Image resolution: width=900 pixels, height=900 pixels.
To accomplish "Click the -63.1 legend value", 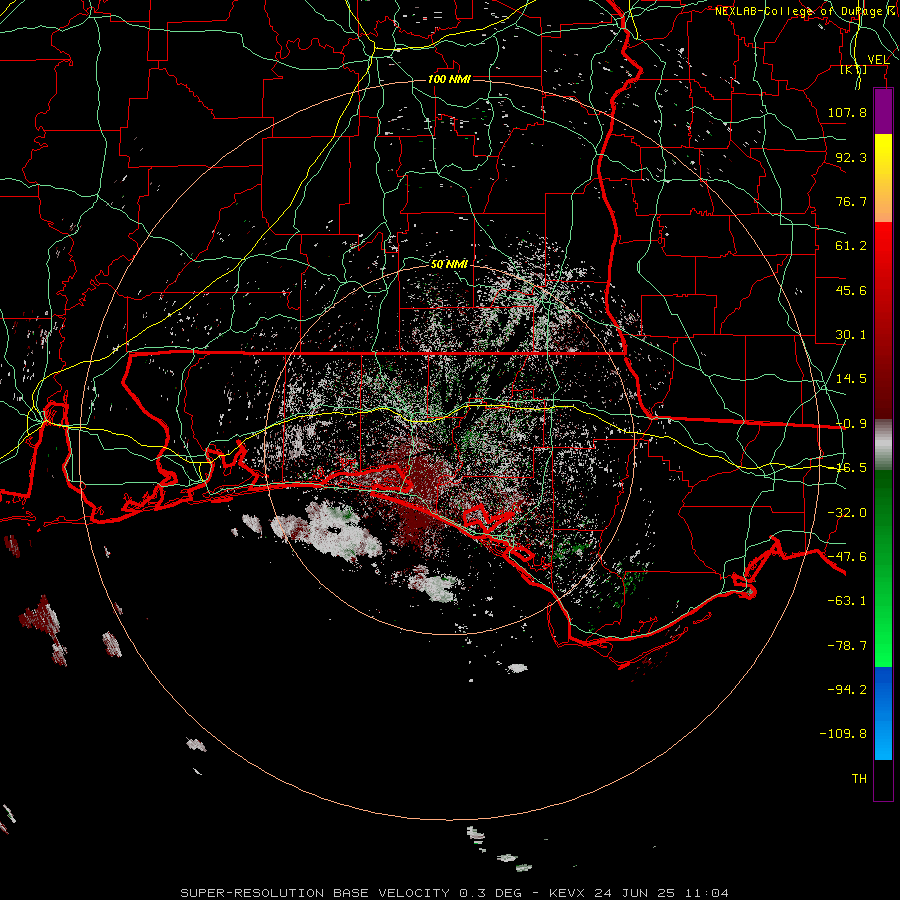I will tap(847, 601).
